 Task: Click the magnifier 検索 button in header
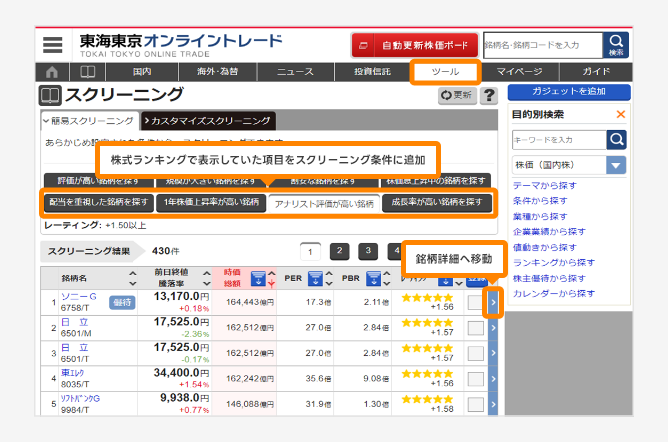click(616, 45)
